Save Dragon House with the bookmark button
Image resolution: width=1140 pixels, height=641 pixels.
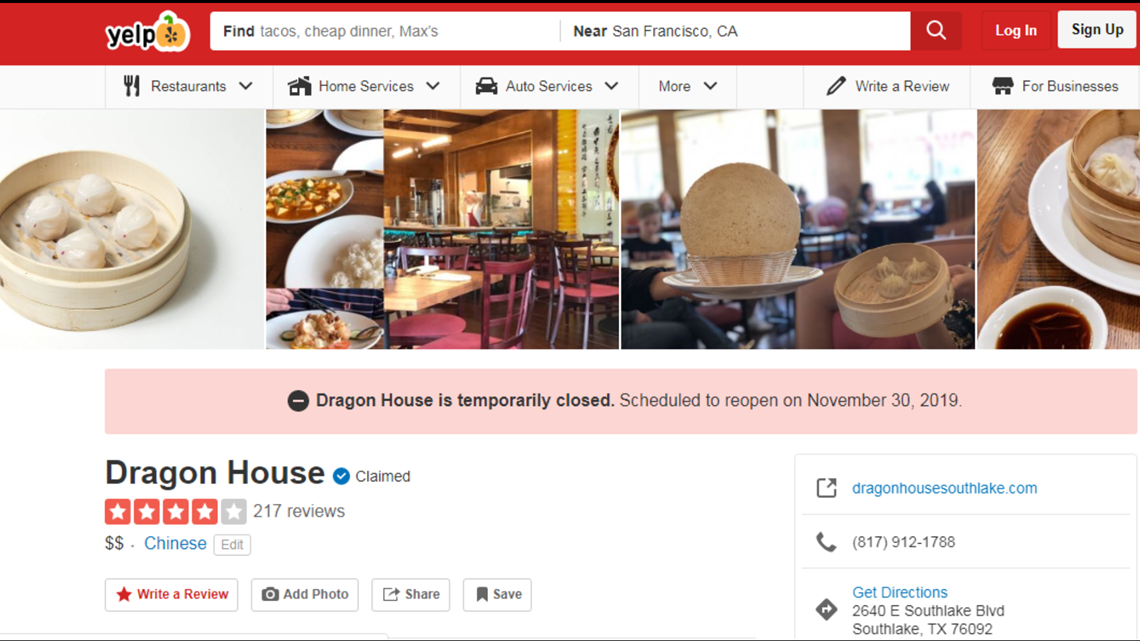pyautogui.click(x=498, y=594)
